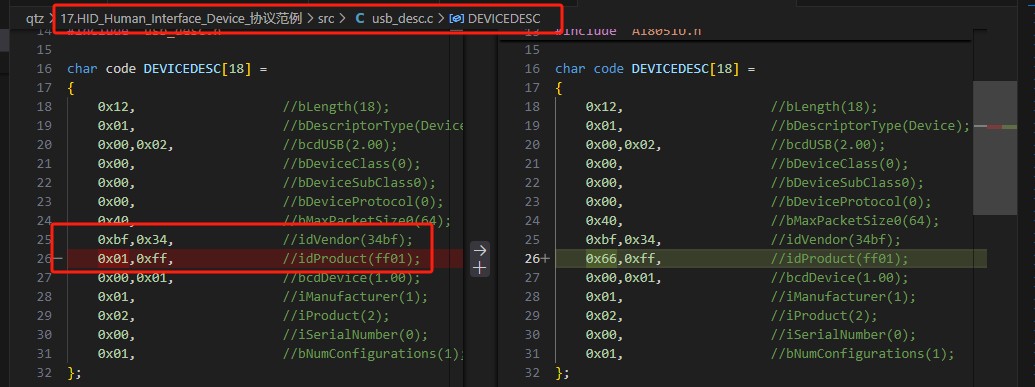
Task: Click the revert change arrow icon between the editors
Action: pos(480,250)
